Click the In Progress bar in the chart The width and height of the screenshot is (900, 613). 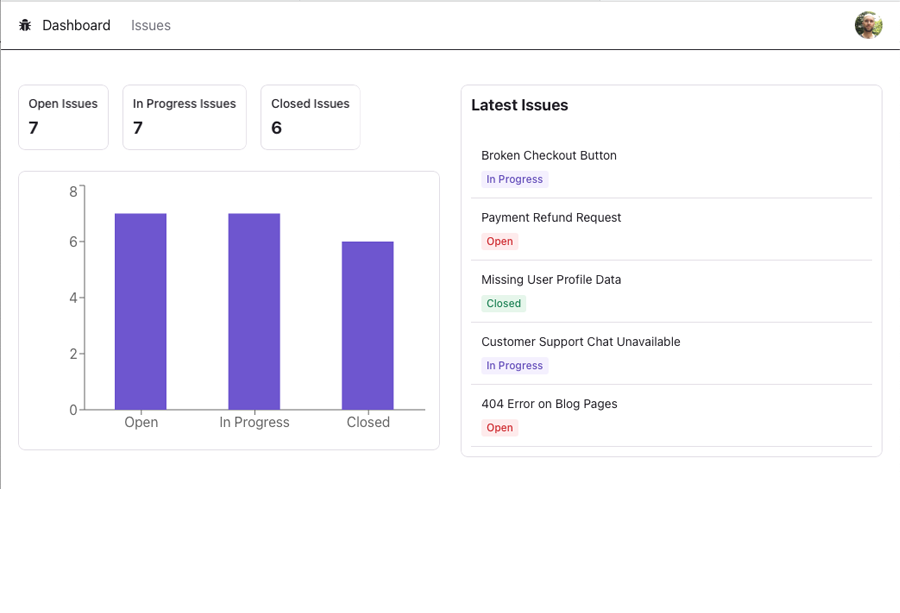coord(254,311)
